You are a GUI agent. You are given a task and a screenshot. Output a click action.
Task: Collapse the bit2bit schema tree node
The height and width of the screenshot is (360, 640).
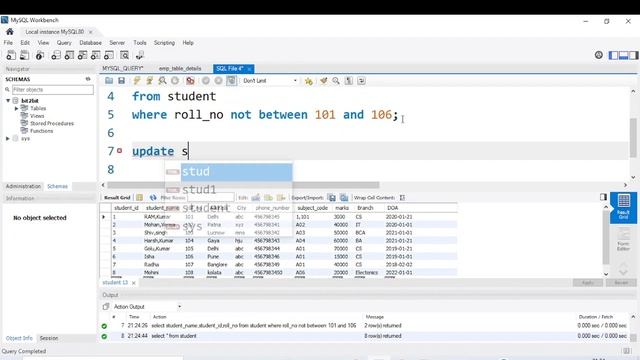8,100
